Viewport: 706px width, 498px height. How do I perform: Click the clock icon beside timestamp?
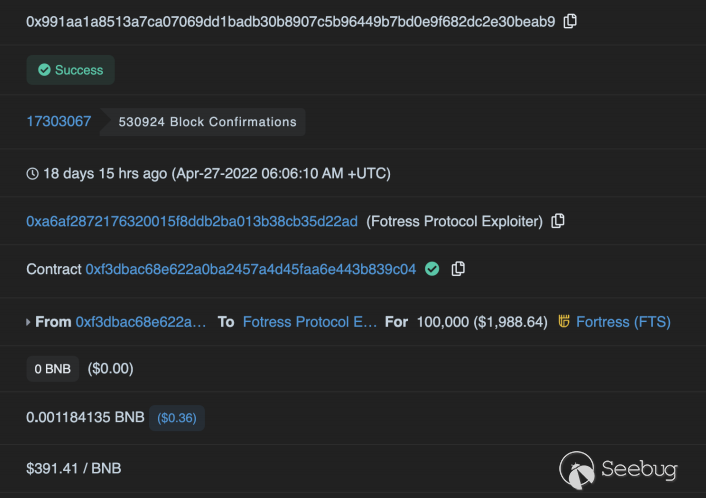pos(32,174)
